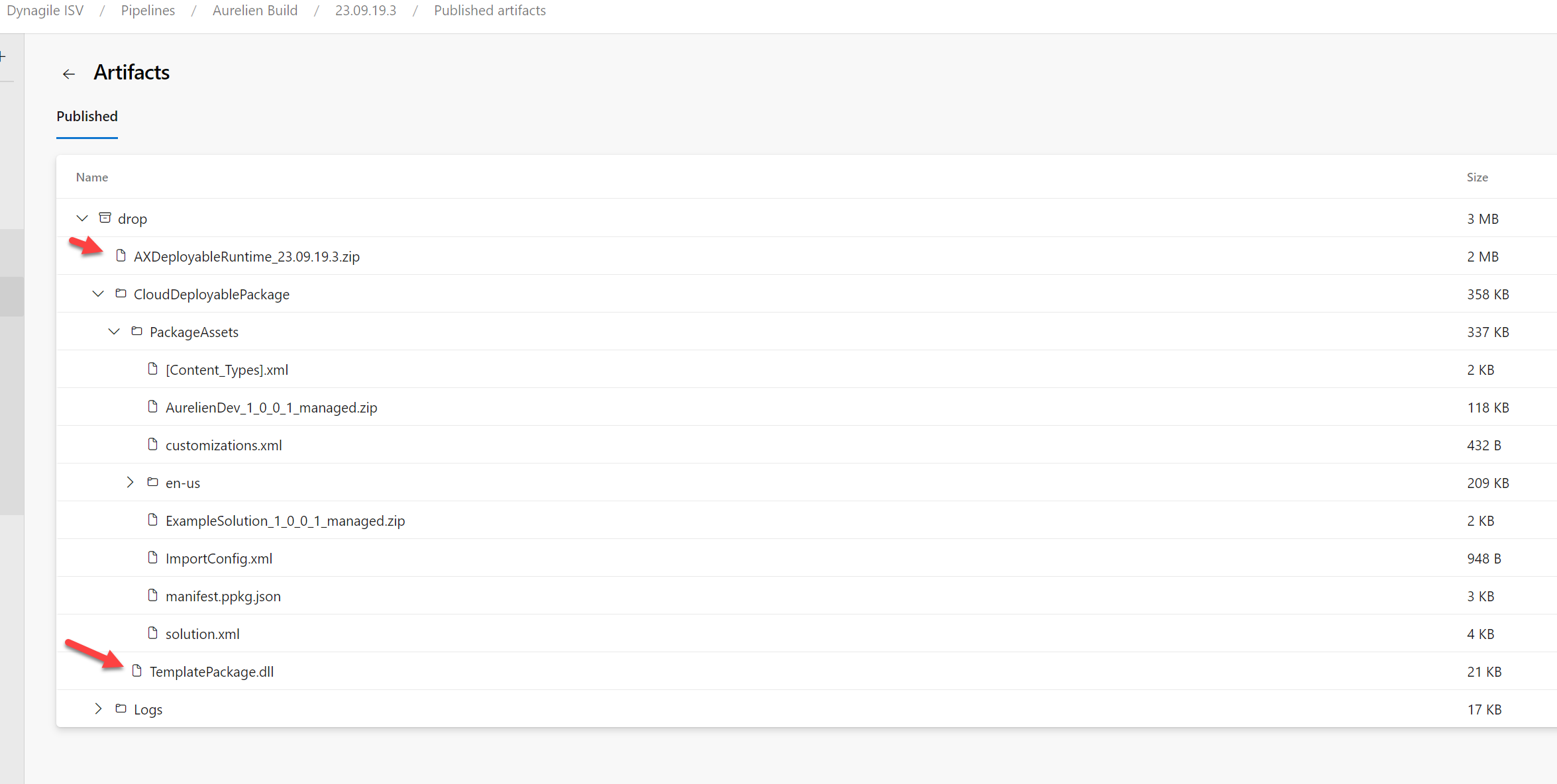Click the solution.xml file icon

[152, 633]
